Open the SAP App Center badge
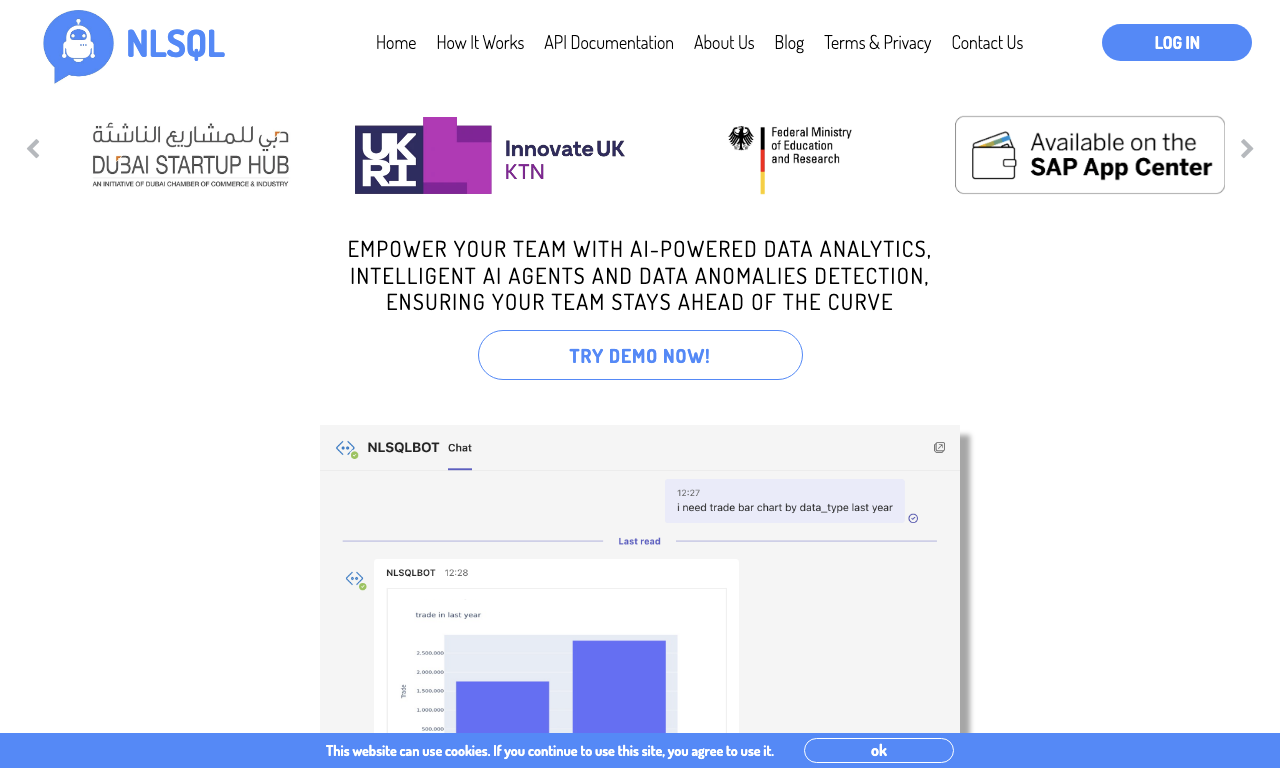This screenshot has width=1280, height=768. [x=1090, y=155]
